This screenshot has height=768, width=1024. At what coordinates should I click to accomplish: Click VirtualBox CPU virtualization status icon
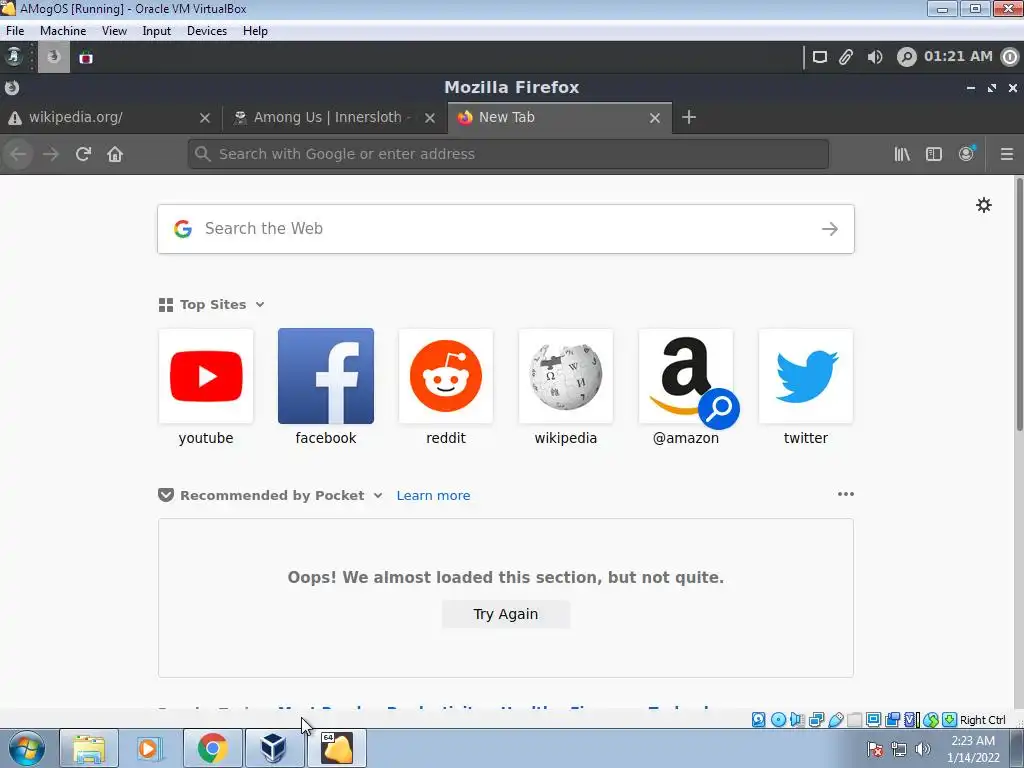(910, 720)
